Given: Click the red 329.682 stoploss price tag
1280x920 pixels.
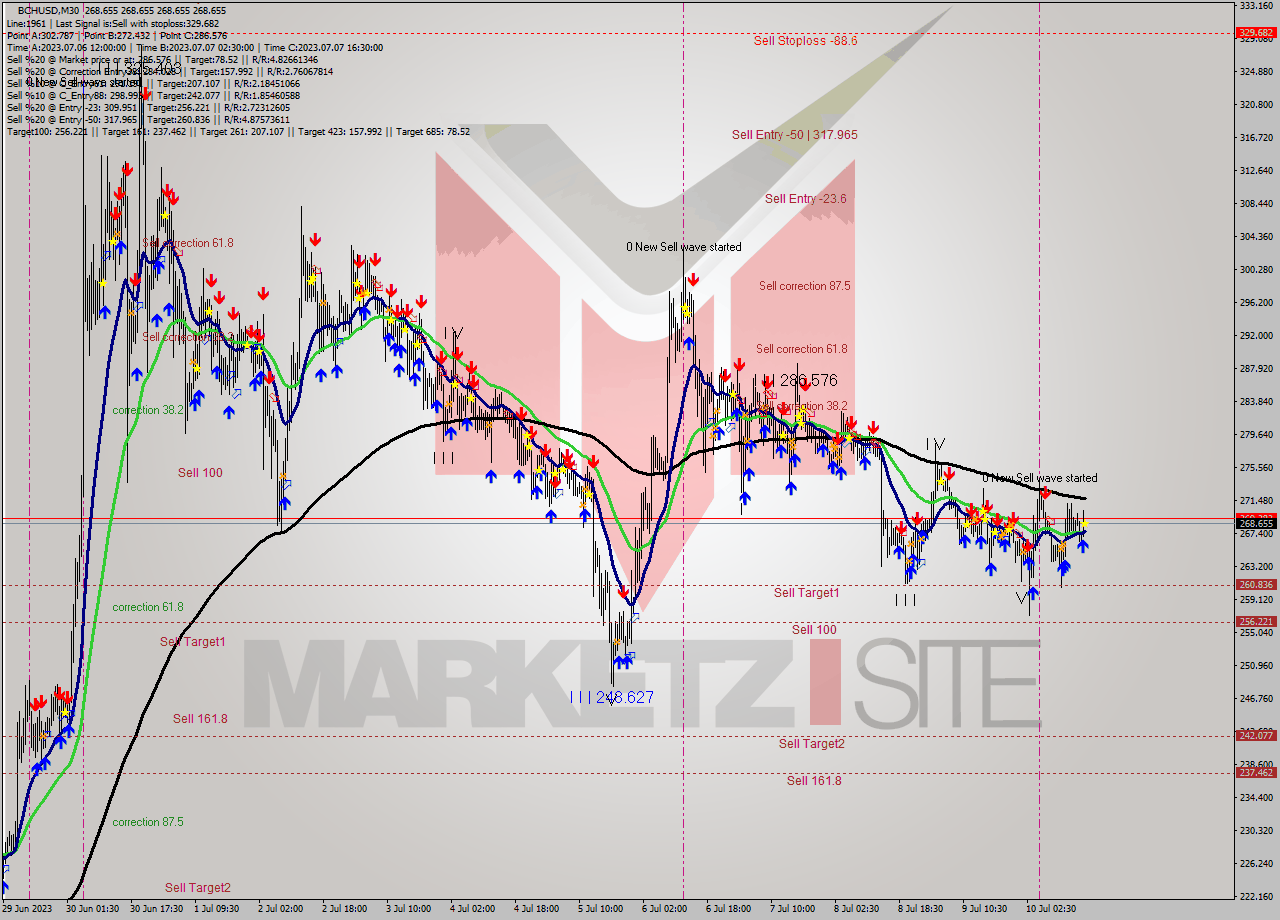Looking at the screenshot, I should (1256, 33).
